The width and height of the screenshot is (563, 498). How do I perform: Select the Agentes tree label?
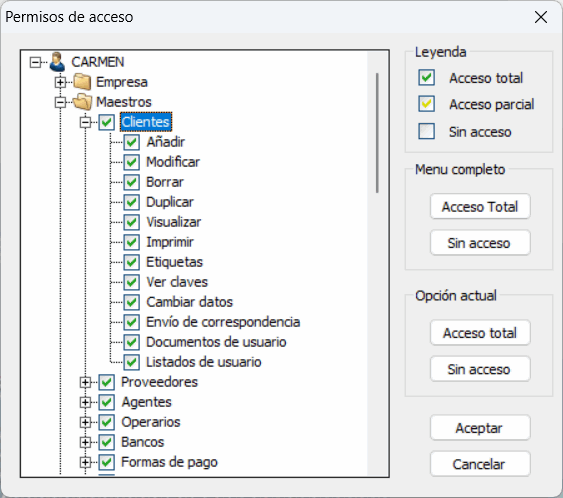(146, 402)
